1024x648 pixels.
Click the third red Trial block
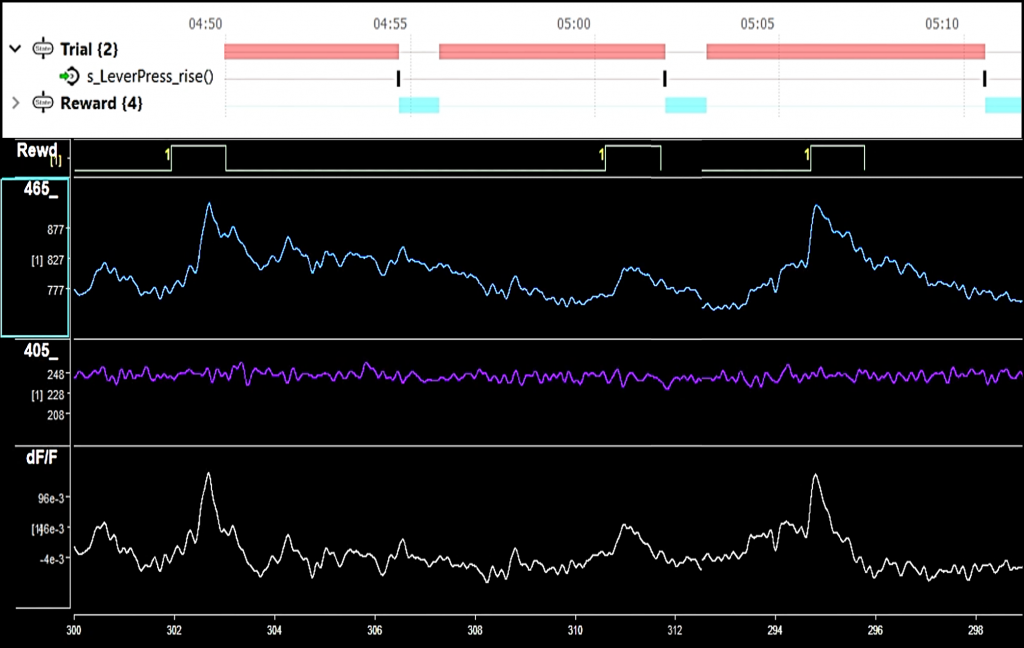845,51
